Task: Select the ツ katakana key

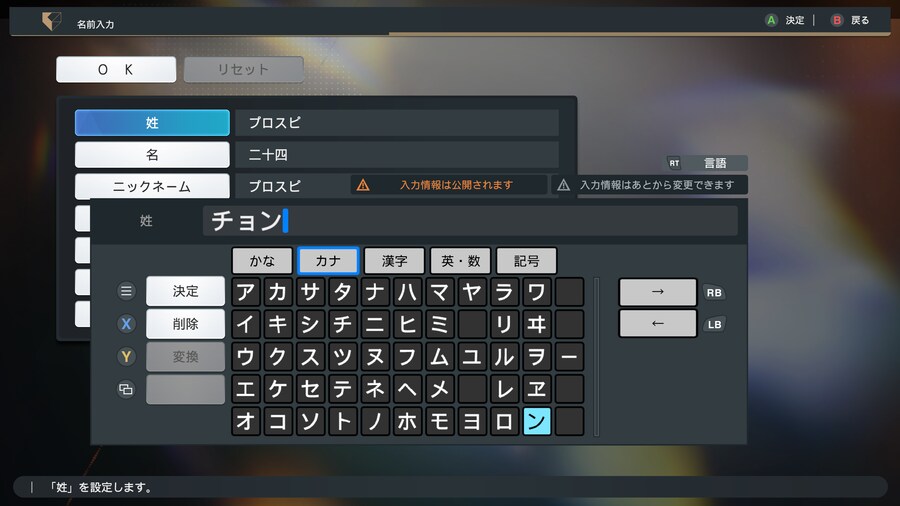Action: [343, 357]
